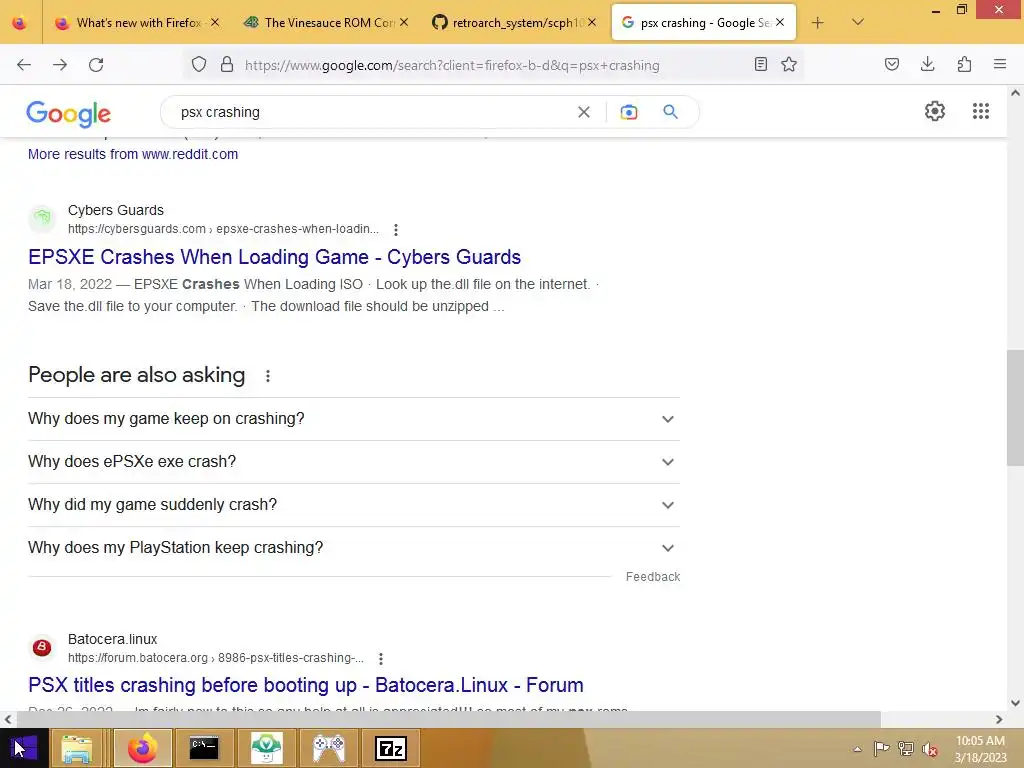Open Firefox View pinned tab

[x=20, y=23]
